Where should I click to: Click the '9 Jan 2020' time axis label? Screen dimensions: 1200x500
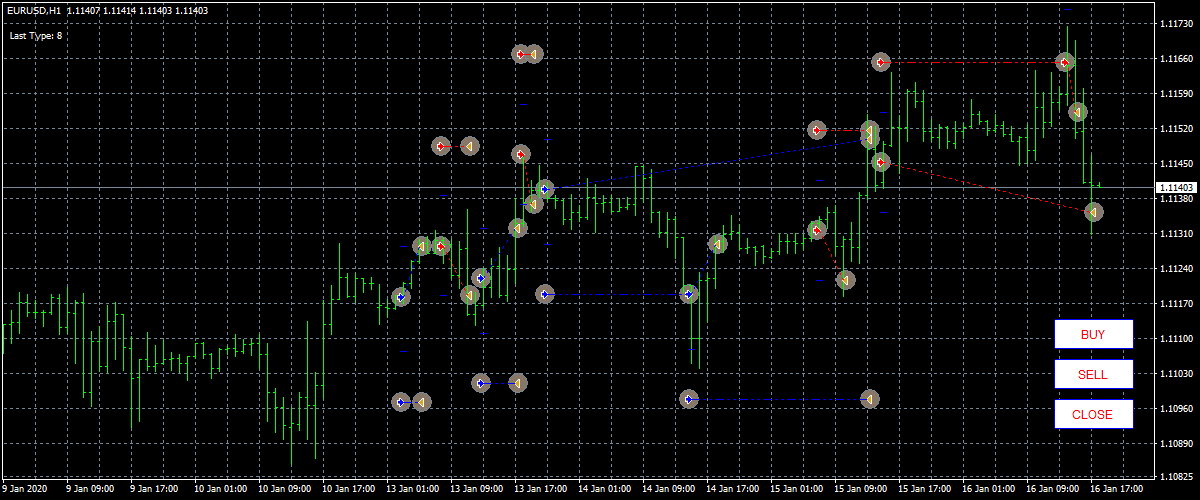(x=25, y=490)
